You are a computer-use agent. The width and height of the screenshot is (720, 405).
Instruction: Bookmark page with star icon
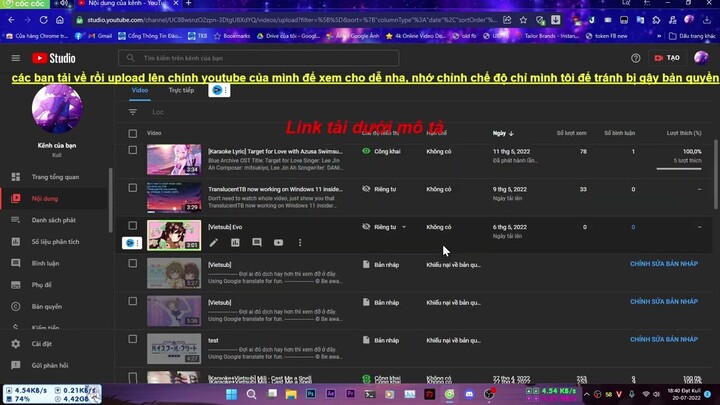click(x=523, y=20)
